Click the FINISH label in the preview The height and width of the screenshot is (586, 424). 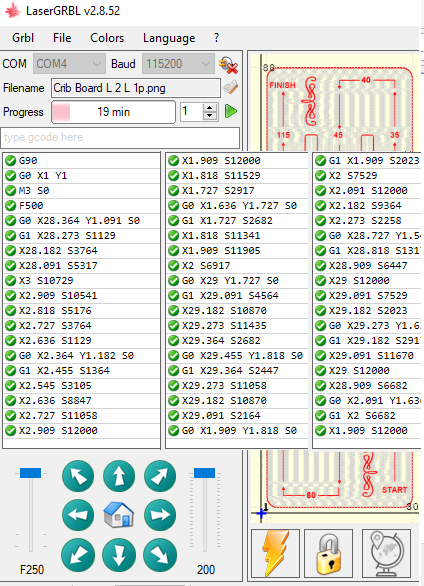pos(282,85)
